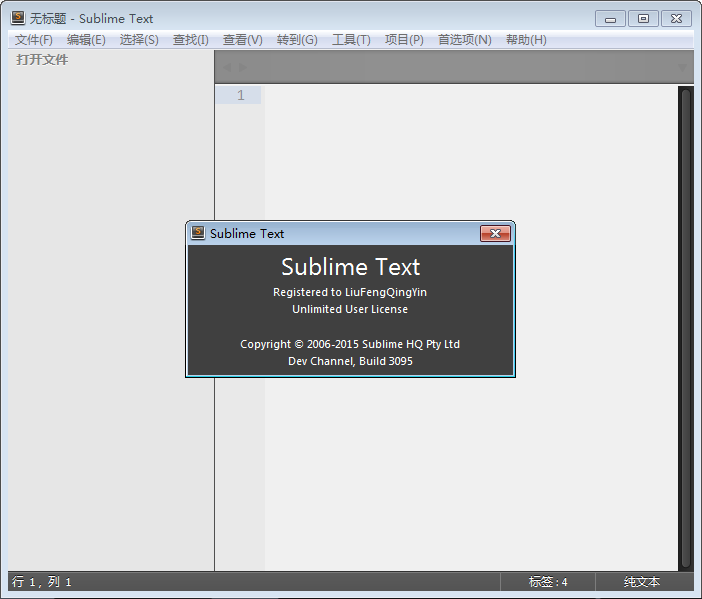This screenshot has height=599, width=702.
Task: Click the Unlimited User License text
Action: (x=350, y=309)
